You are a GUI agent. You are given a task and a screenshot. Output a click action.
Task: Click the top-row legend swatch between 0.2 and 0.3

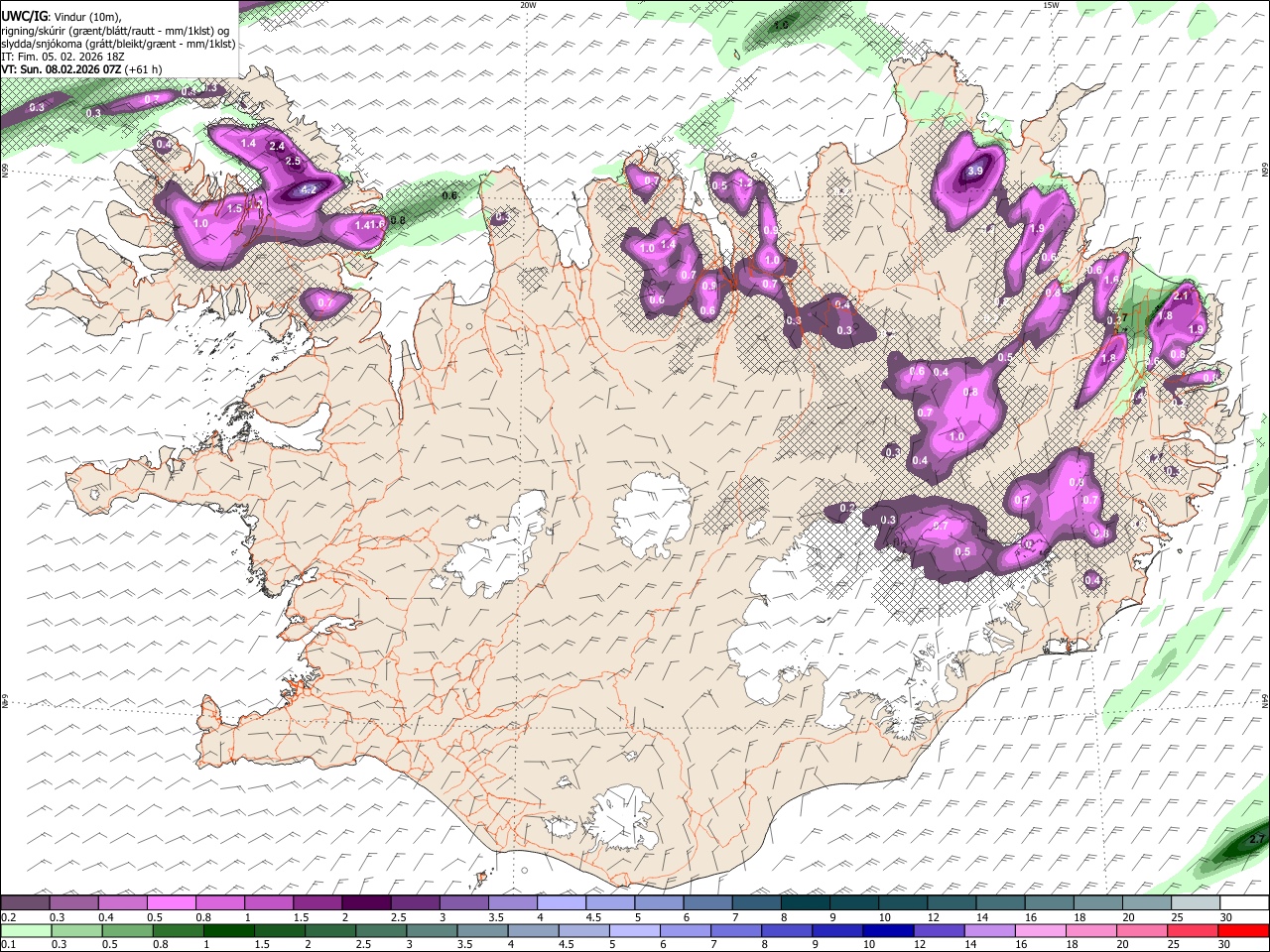coord(25,903)
